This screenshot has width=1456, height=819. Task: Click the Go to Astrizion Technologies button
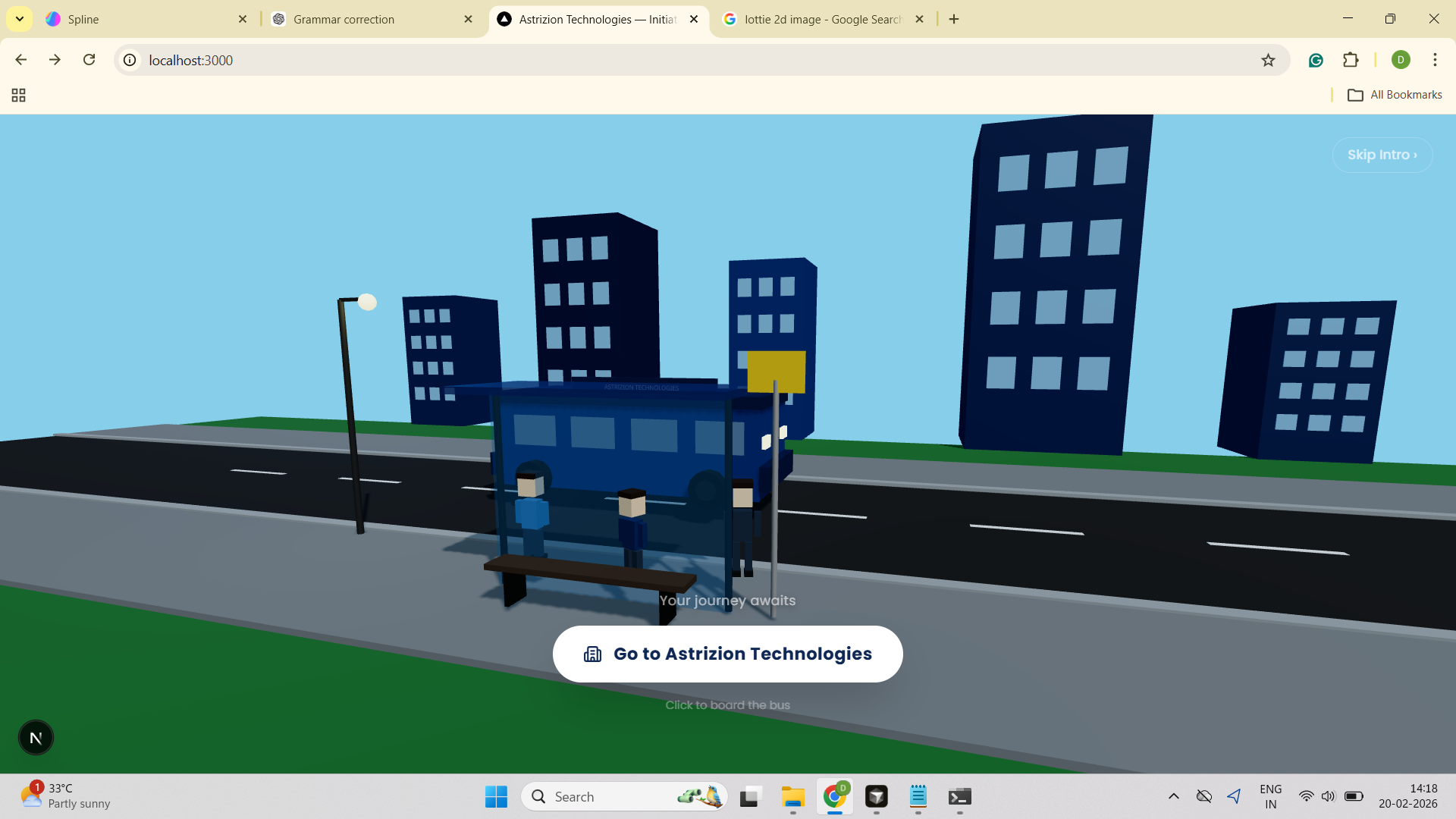727,654
